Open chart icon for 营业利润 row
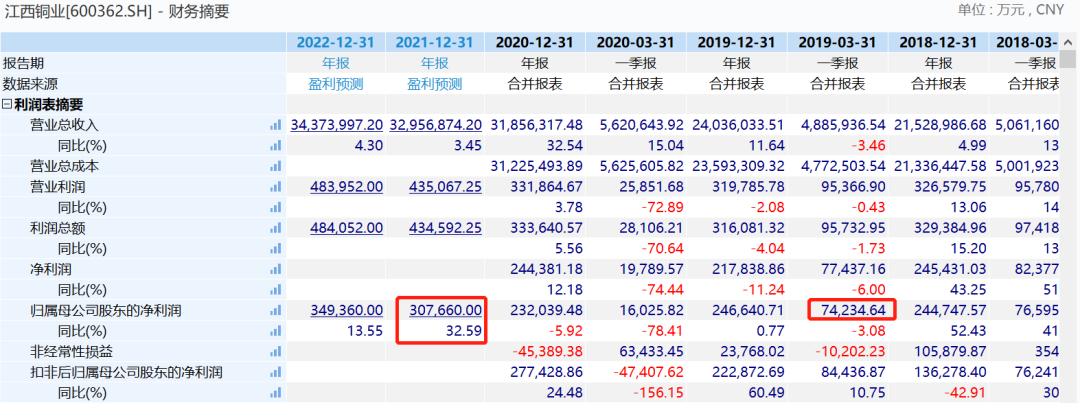 276,187
